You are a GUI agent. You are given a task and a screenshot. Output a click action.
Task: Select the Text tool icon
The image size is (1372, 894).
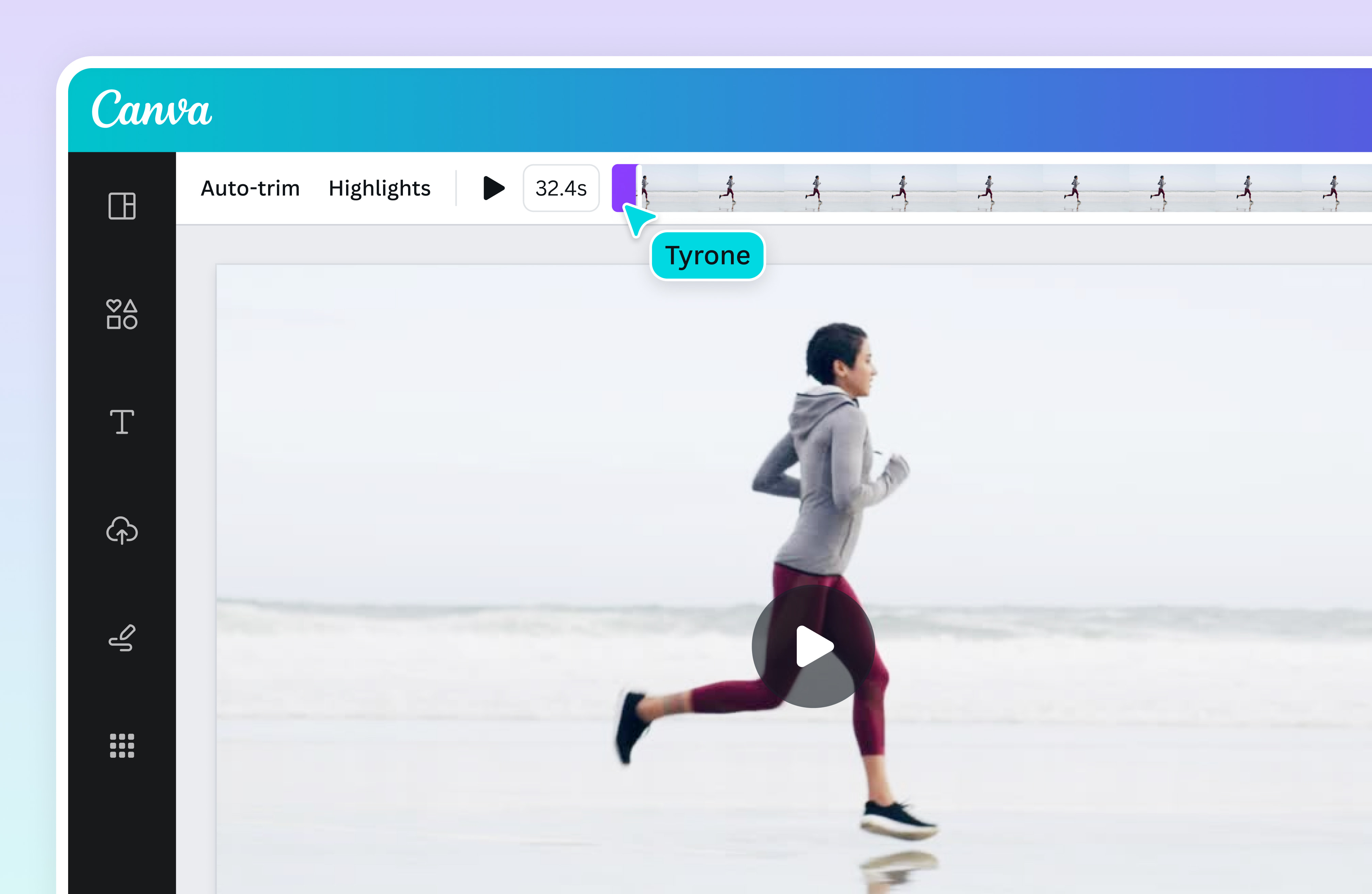pos(122,422)
